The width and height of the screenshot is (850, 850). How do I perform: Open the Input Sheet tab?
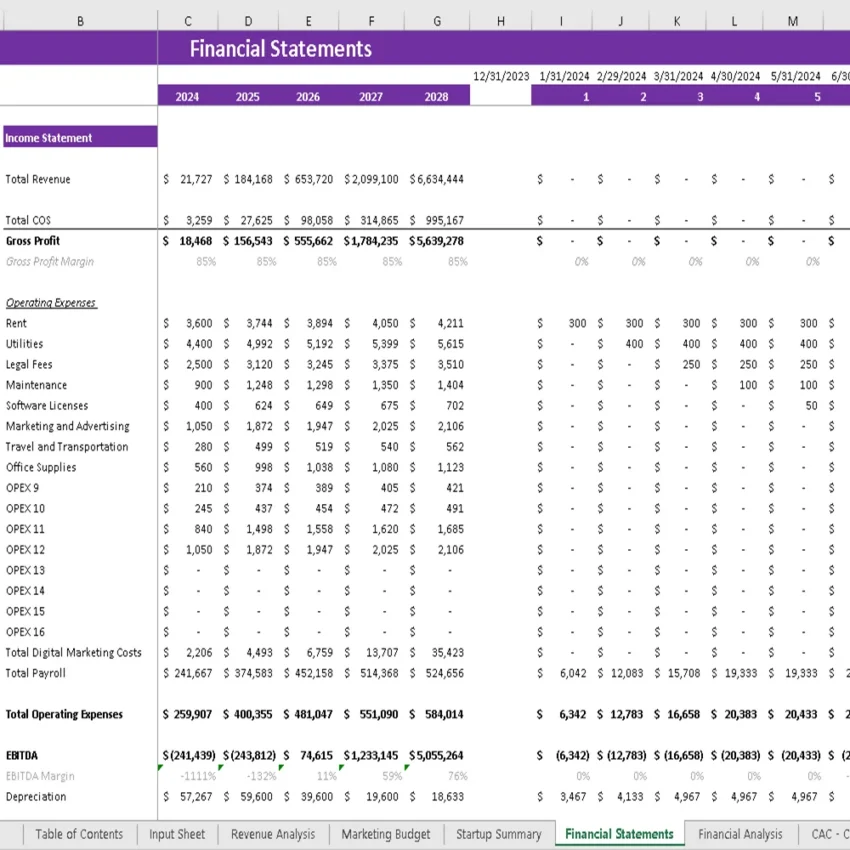(177, 834)
